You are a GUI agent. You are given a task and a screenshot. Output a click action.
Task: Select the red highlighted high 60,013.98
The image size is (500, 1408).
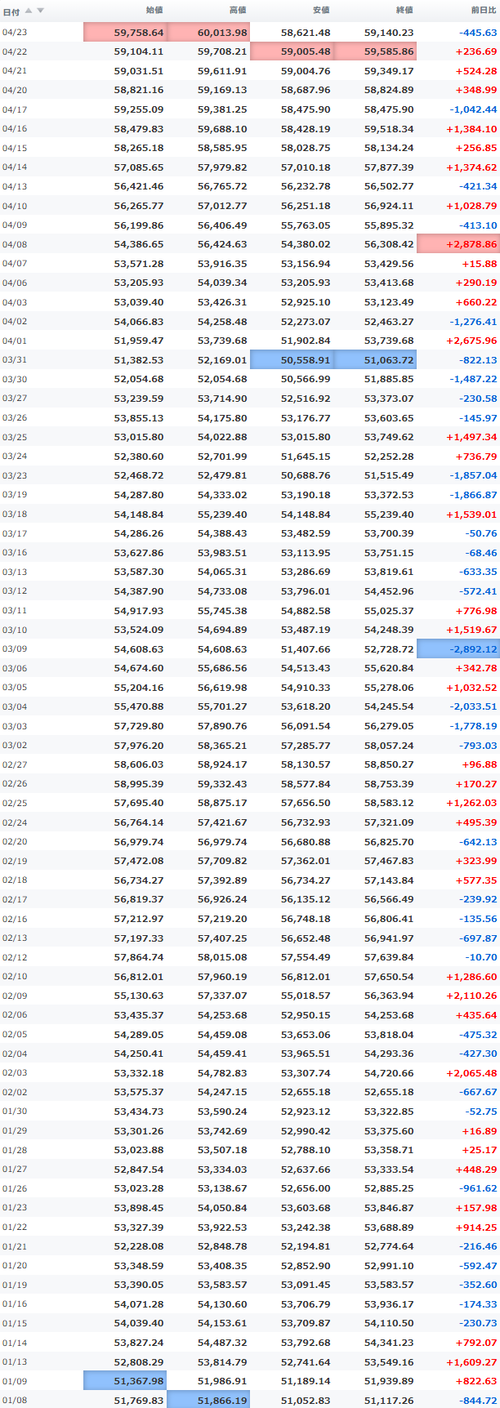point(209,32)
